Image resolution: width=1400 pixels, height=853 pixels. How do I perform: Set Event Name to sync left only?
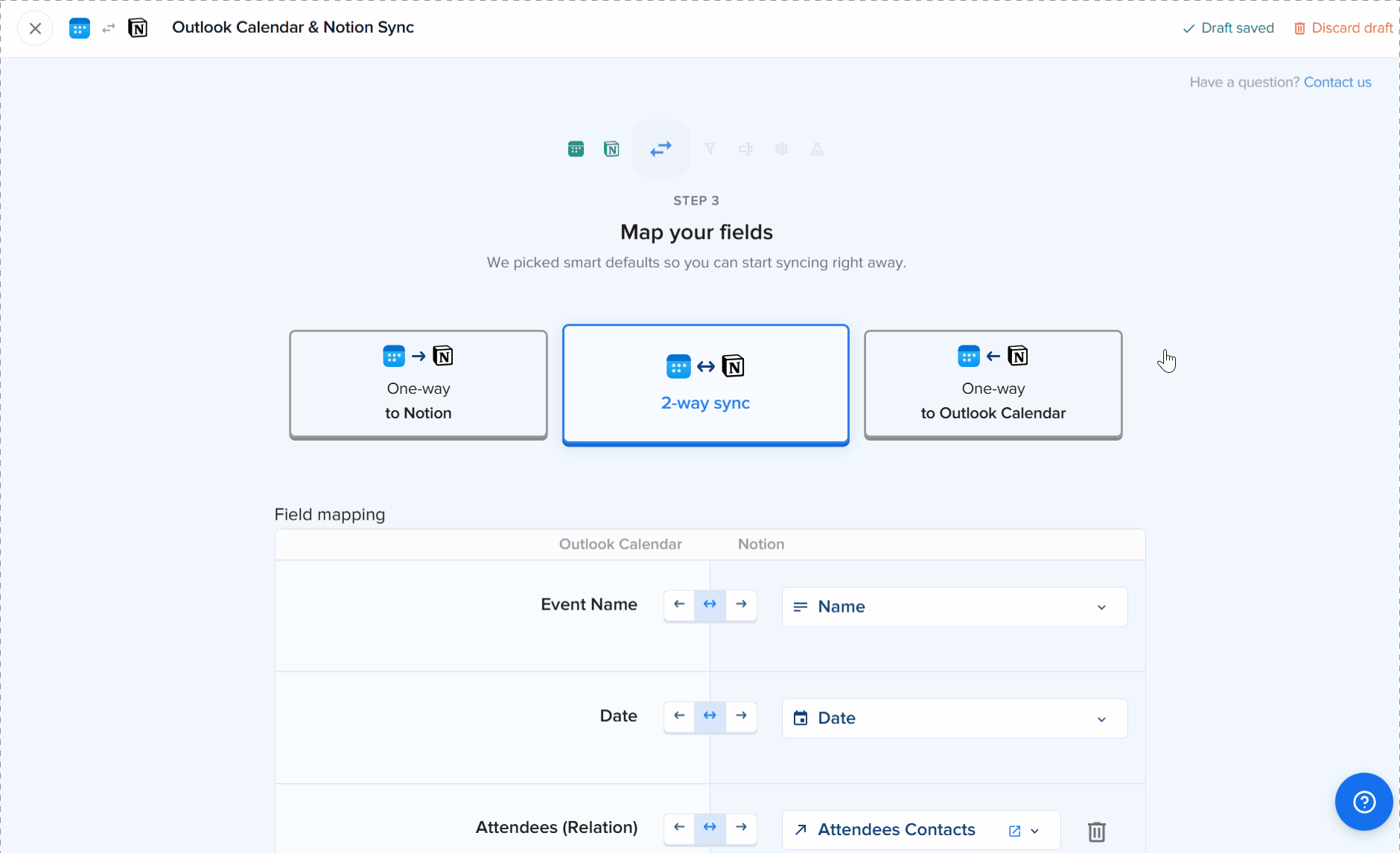(x=679, y=604)
